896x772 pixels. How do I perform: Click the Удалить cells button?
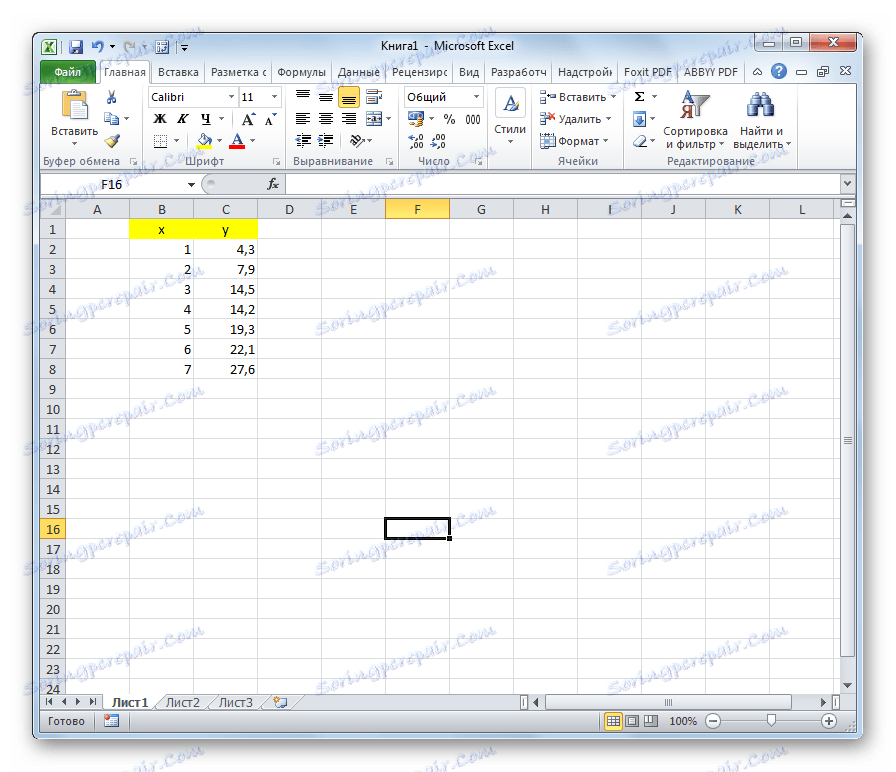575,119
